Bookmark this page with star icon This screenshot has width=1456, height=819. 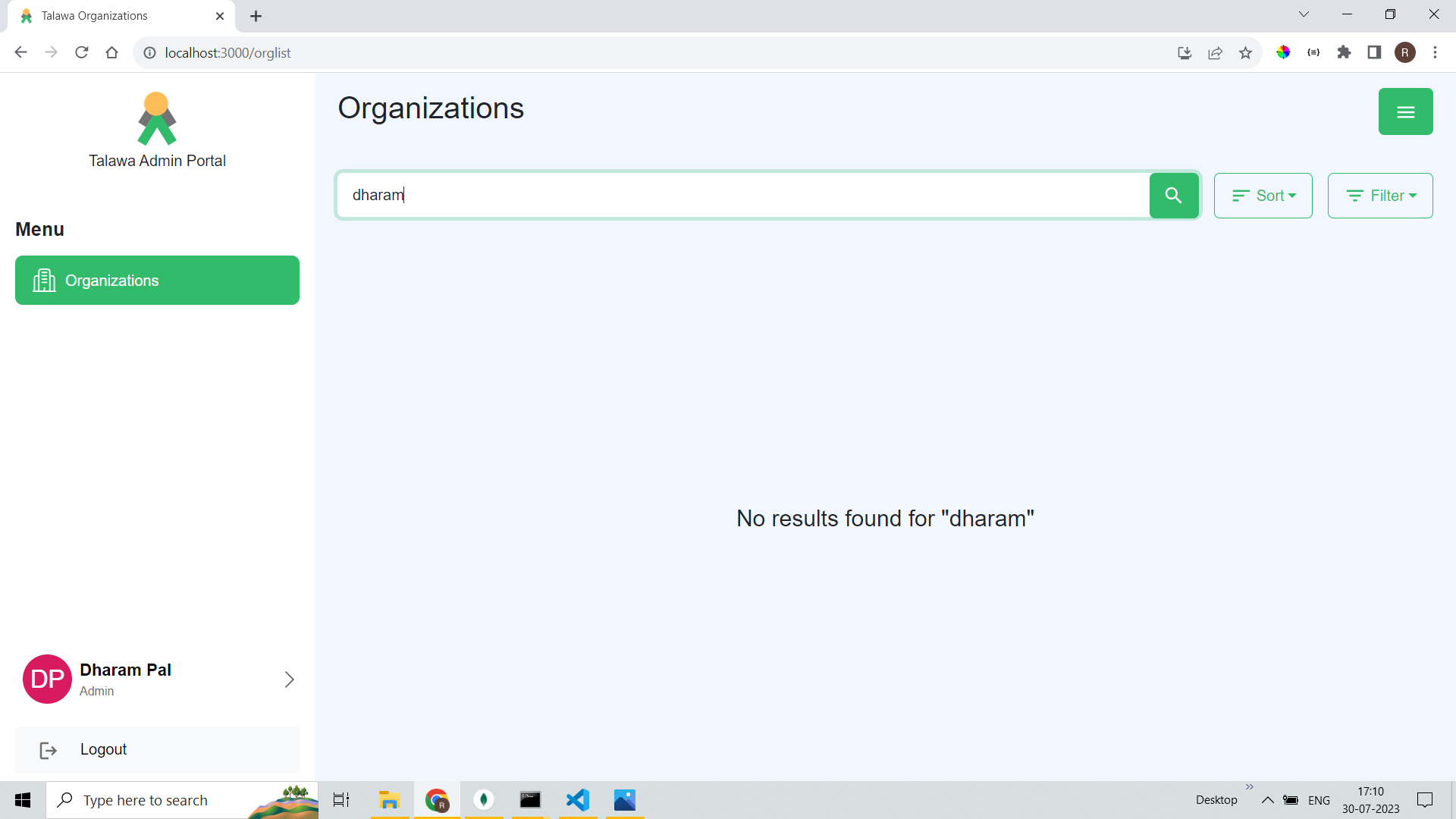point(1245,52)
